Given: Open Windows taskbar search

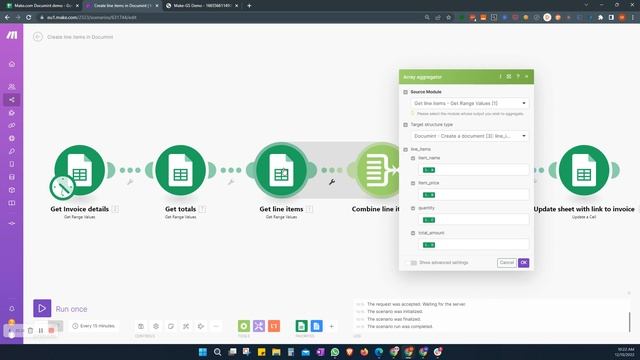Looking at the screenshot, I should click(x=218, y=352).
